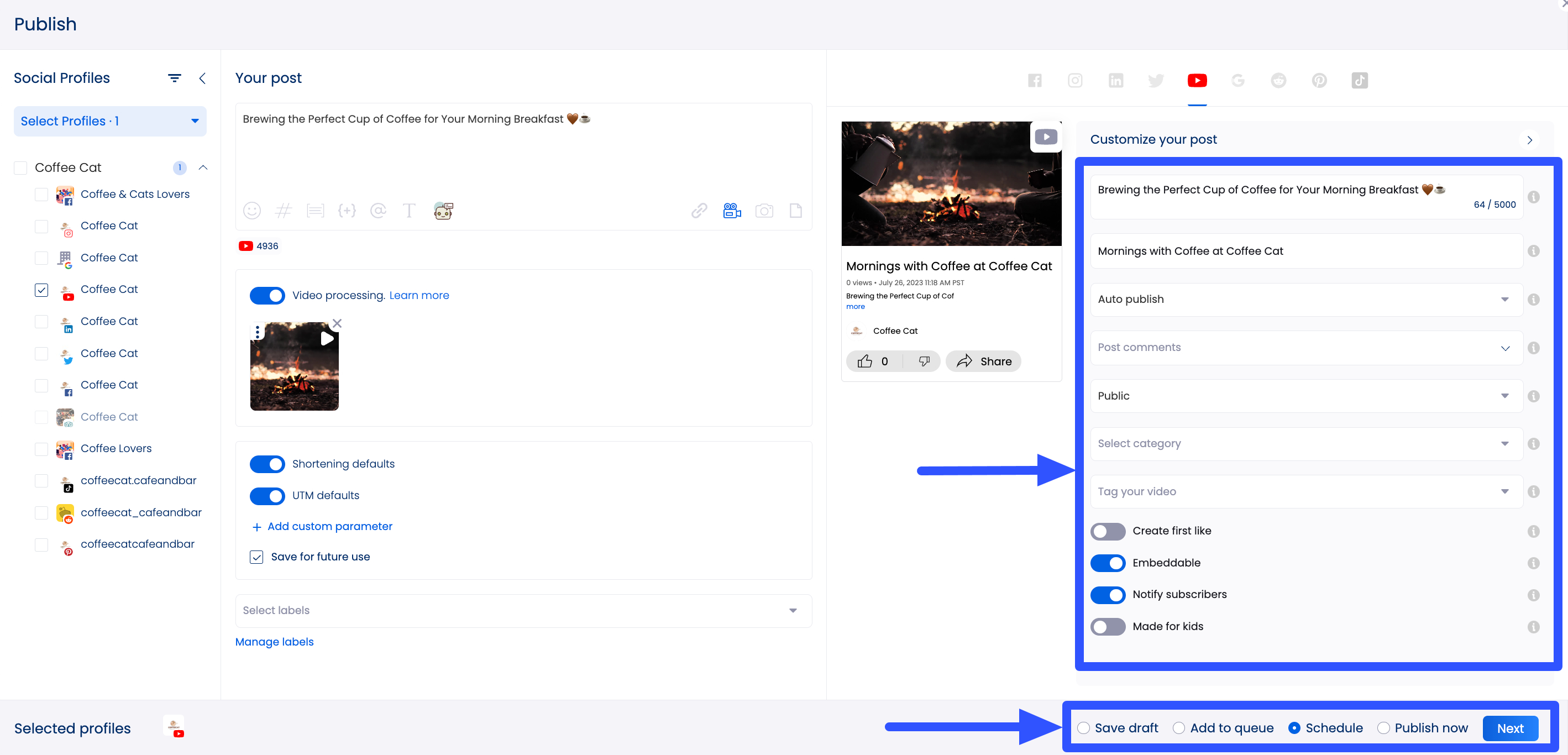Insert an emoji into the post text
Screen dimensions: 1568x755
[x=252, y=211]
